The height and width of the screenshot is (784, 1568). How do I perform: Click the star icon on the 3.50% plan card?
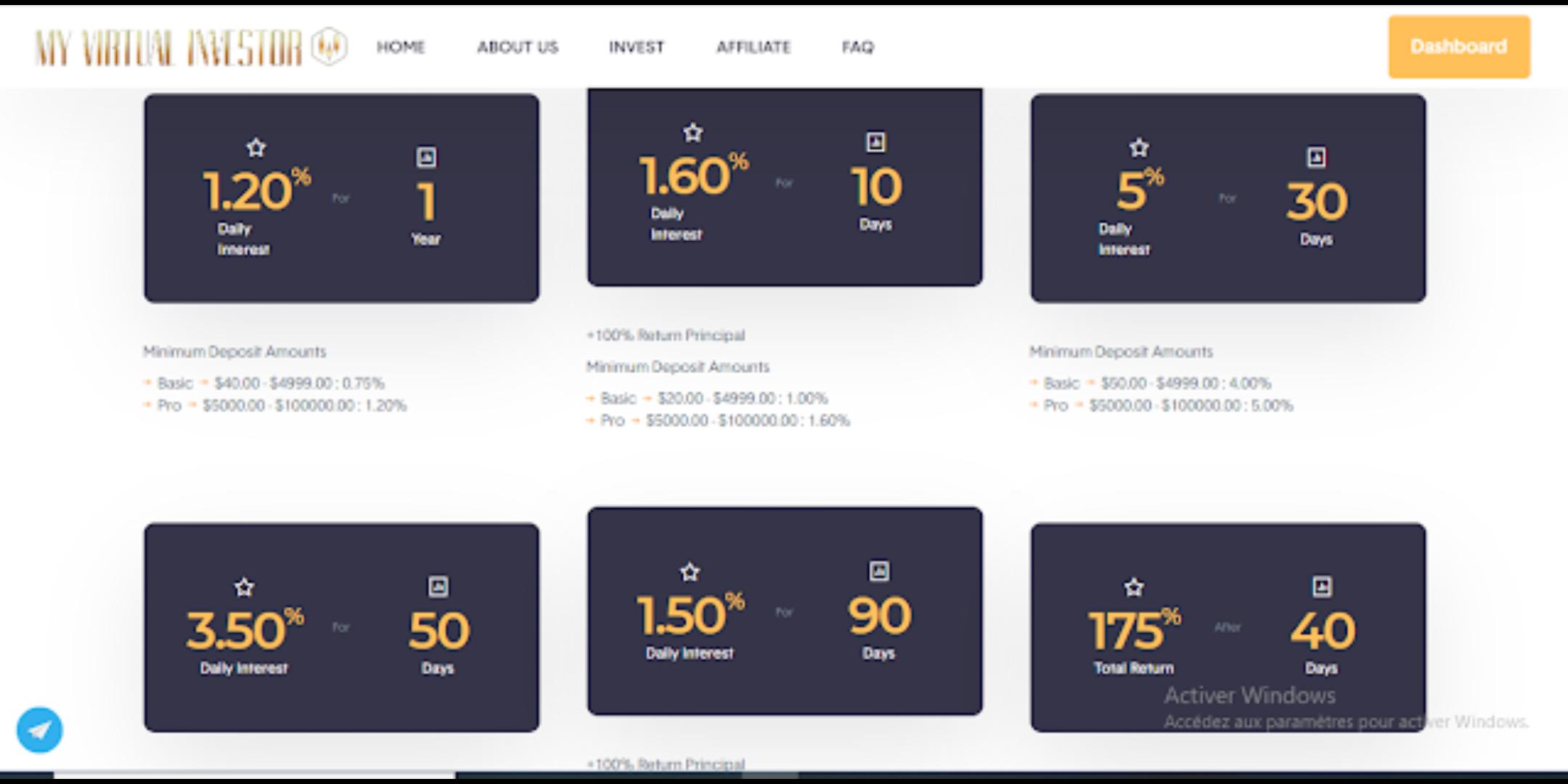pyautogui.click(x=244, y=587)
